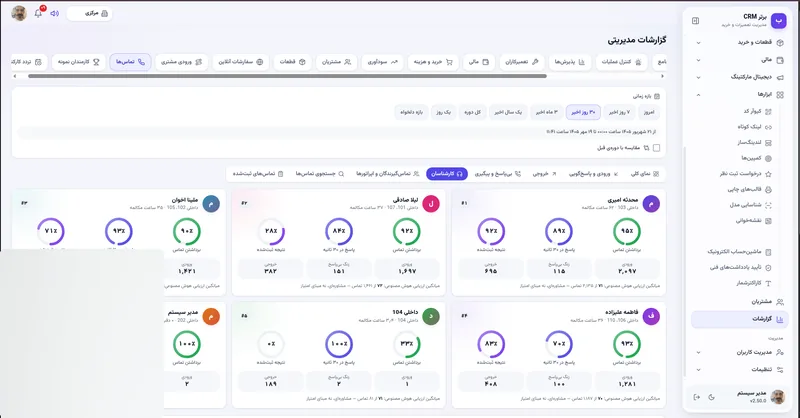800x418 pixels.
Task: Expand مدیریت کاربران sidebar group
Action: 739,352
